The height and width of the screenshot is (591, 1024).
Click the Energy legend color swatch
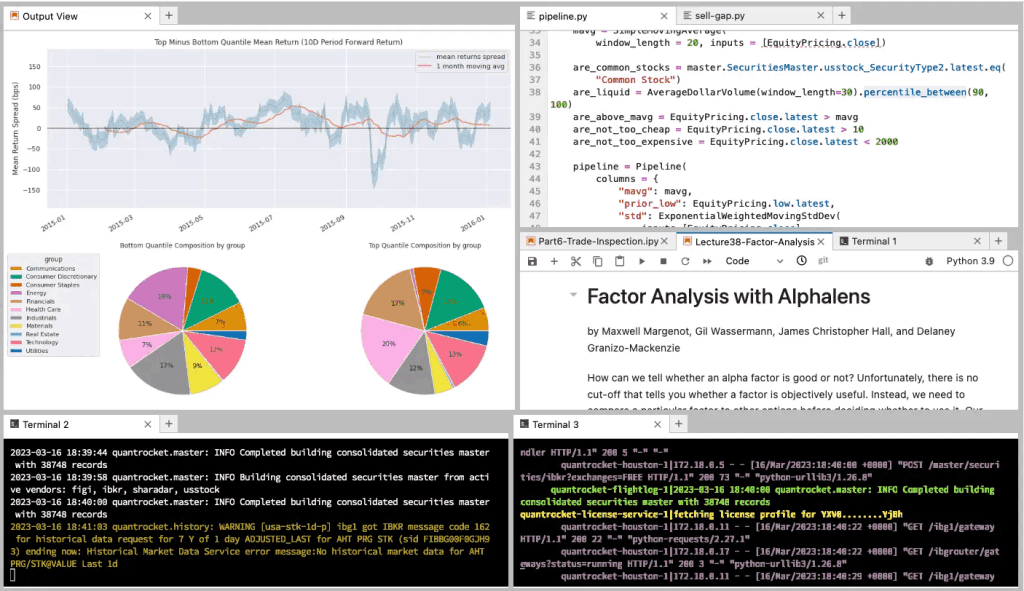pos(16,293)
